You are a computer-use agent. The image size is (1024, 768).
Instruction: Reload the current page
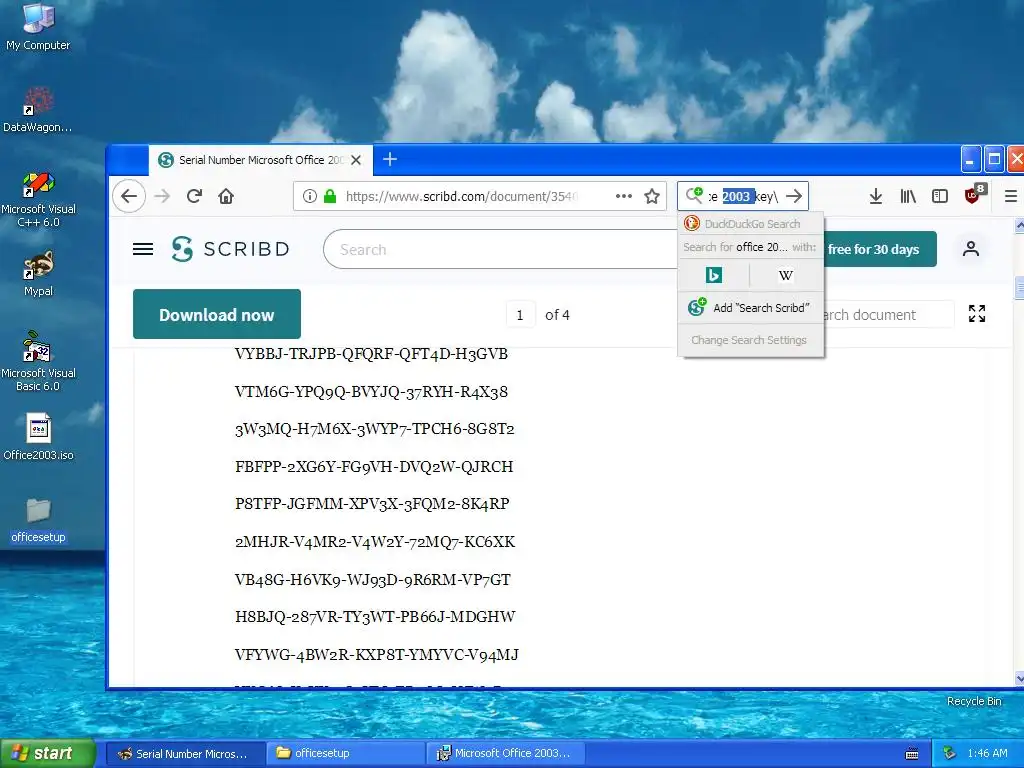click(x=194, y=196)
